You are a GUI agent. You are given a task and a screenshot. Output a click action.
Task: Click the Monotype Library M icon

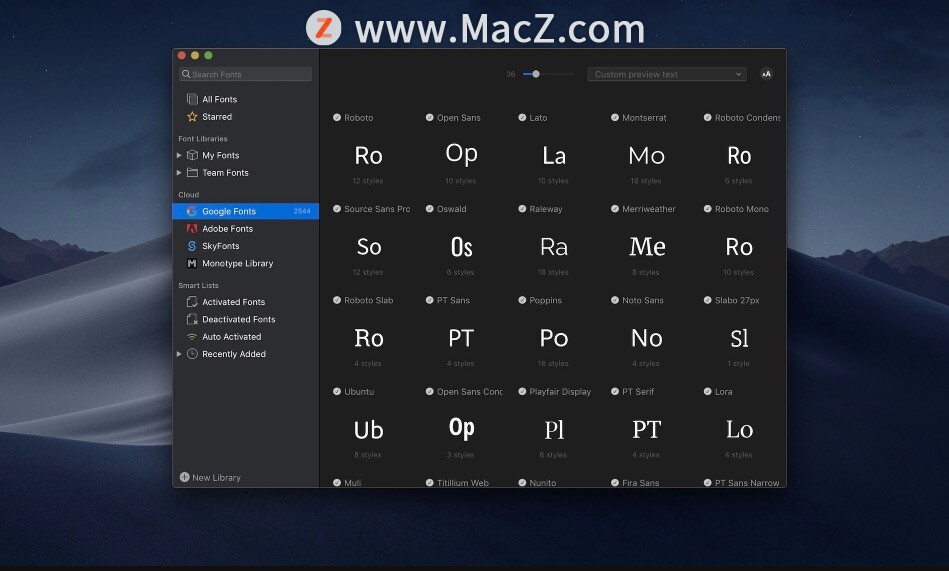(192, 263)
